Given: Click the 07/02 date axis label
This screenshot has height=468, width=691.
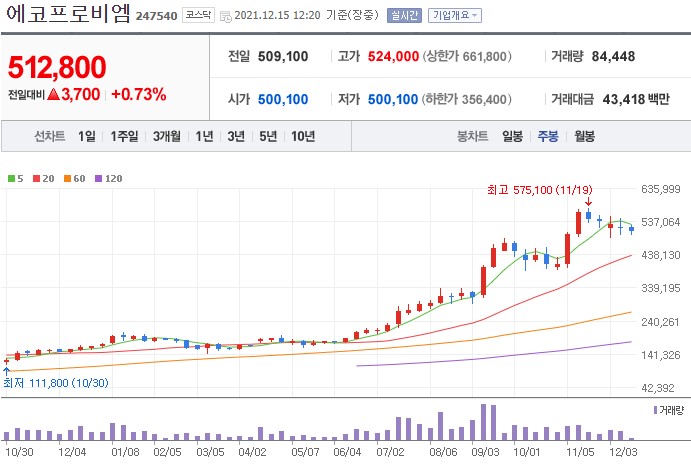Looking at the screenshot, I should [x=390, y=452].
